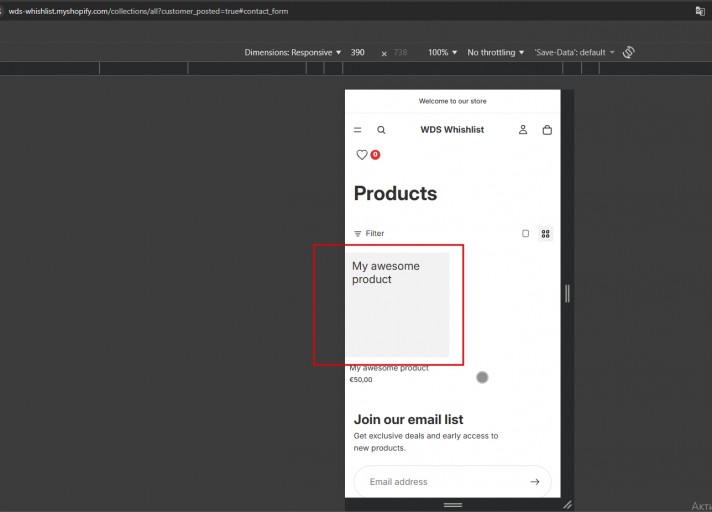Open the account user icon
Image resolution: width=712 pixels, height=512 pixels.
pos(523,130)
